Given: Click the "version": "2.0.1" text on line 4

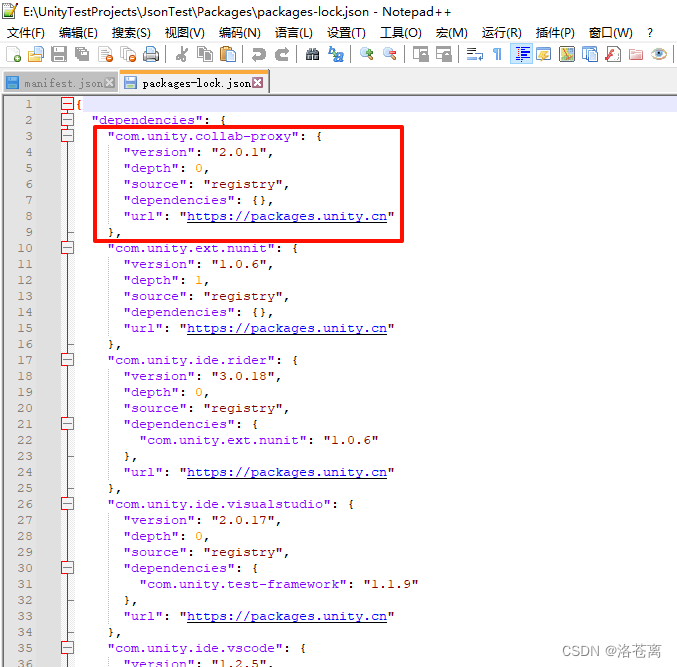Looking at the screenshot, I should (x=195, y=152).
